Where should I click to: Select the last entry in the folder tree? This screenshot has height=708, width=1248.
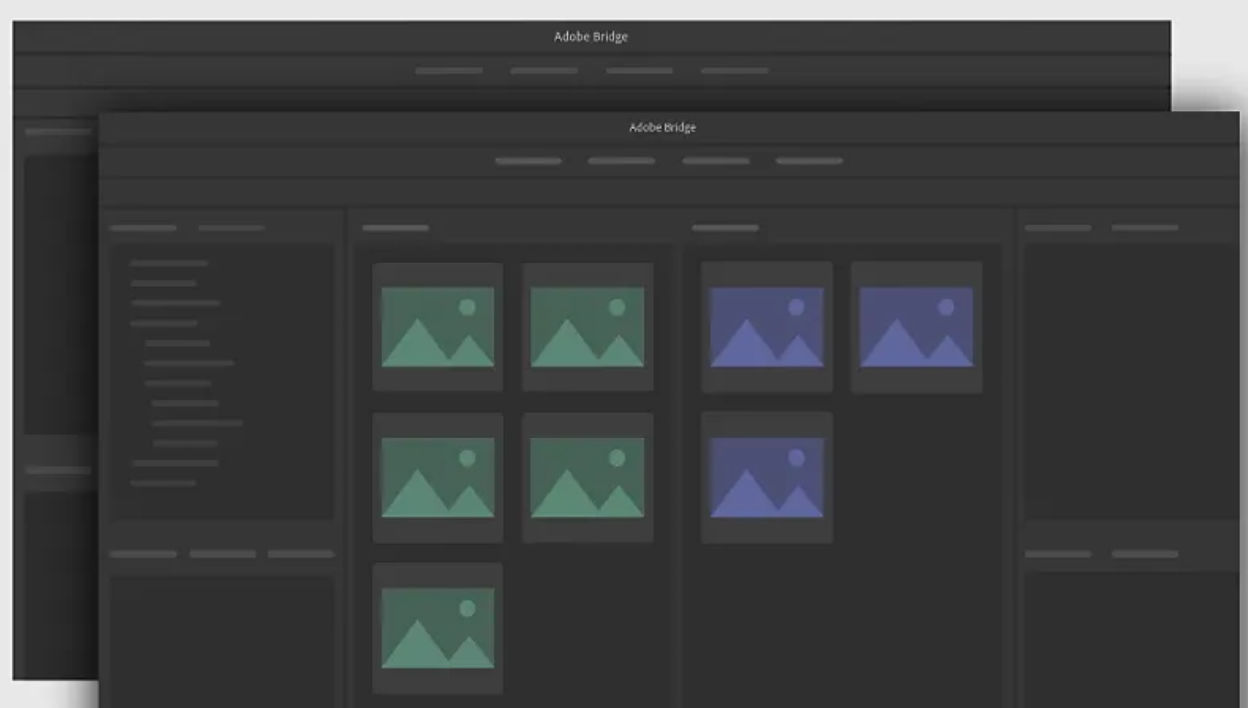tap(163, 483)
